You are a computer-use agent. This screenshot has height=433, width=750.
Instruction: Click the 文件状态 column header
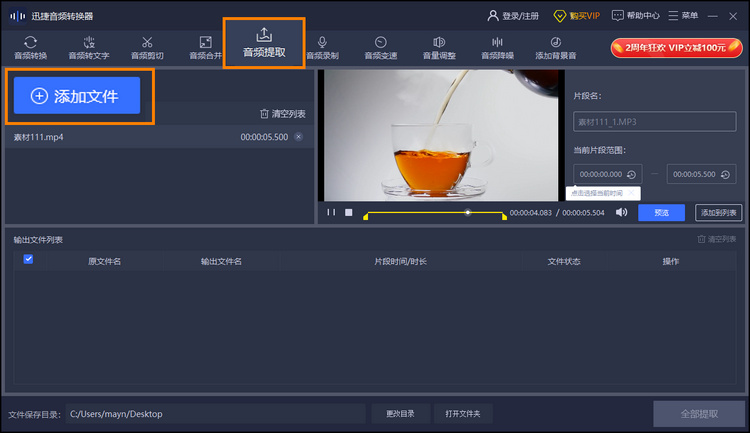pos(564,261)
